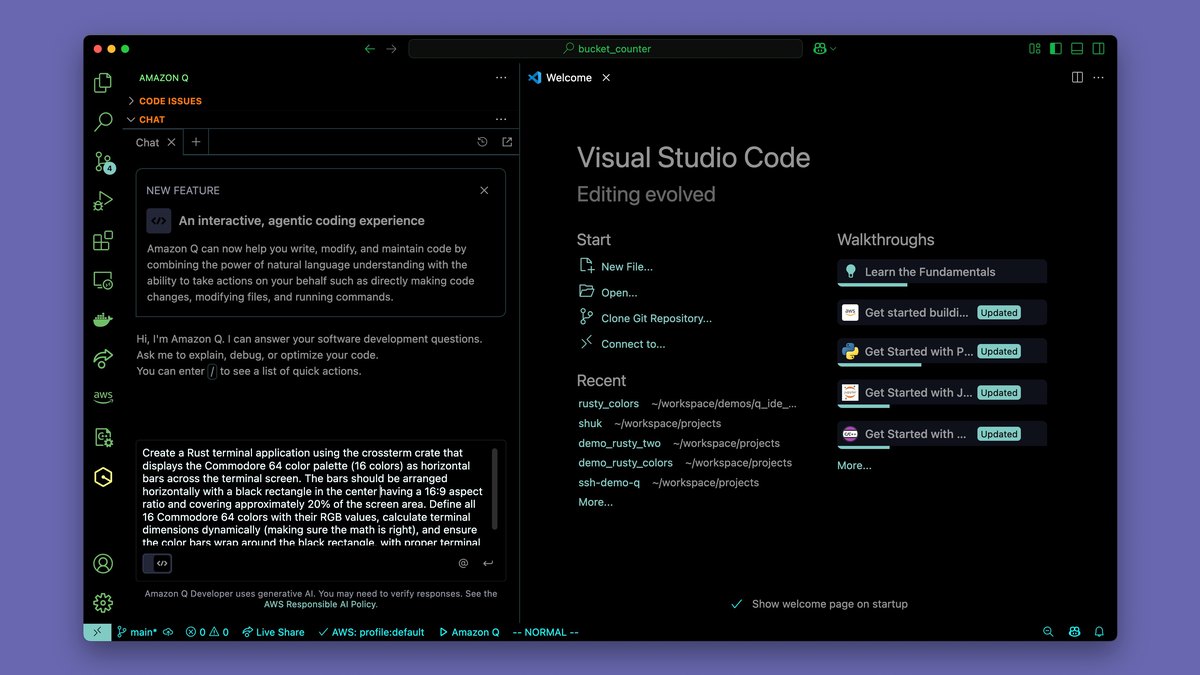Open the Copilot dropdown arrow in title bar

[834, 49]
